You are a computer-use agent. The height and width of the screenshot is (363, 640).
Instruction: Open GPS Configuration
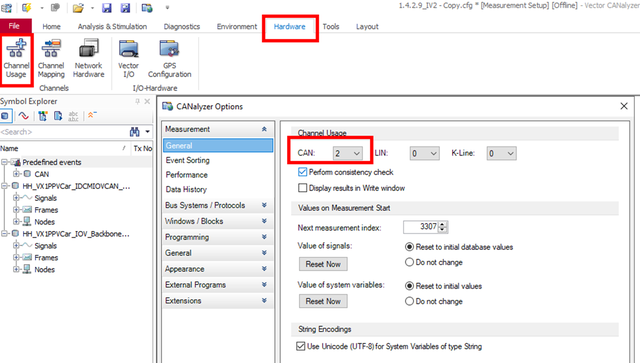[169, 59]
